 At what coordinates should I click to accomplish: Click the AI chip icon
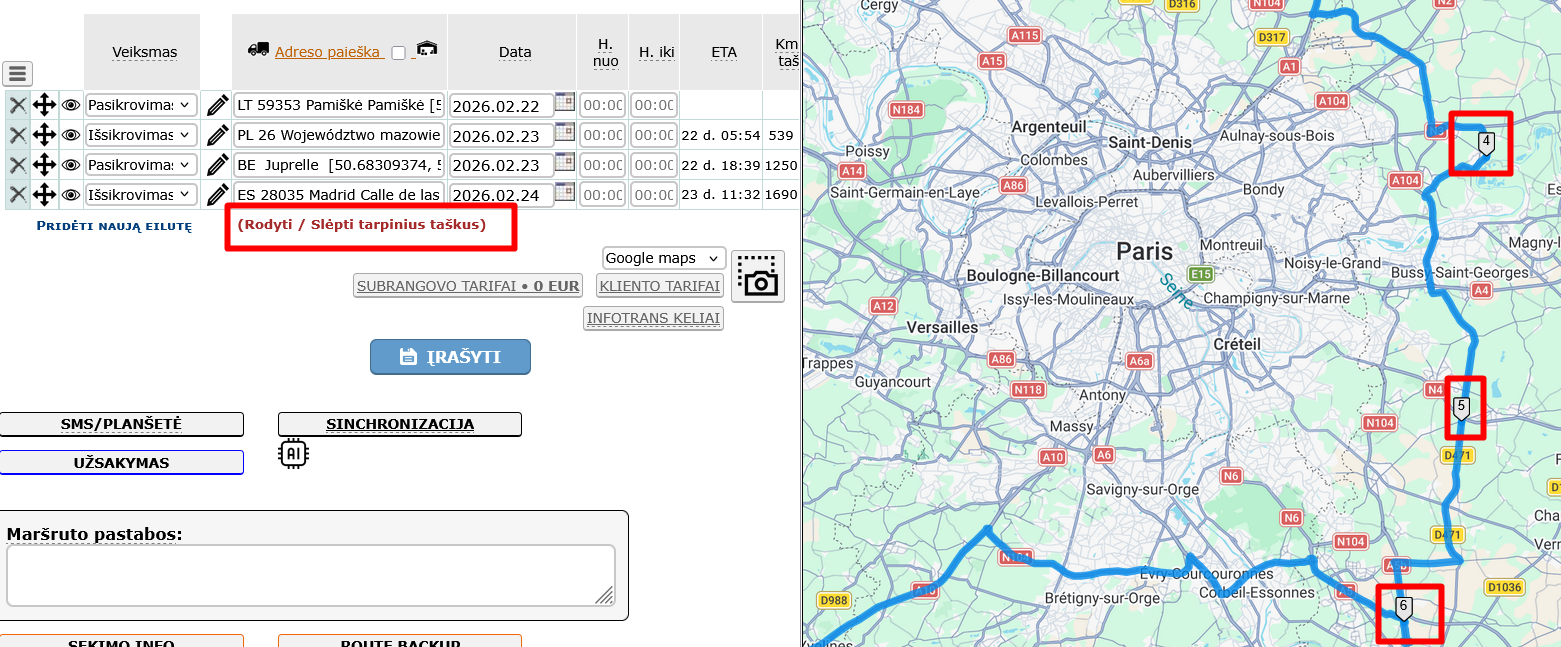point(294,453)
